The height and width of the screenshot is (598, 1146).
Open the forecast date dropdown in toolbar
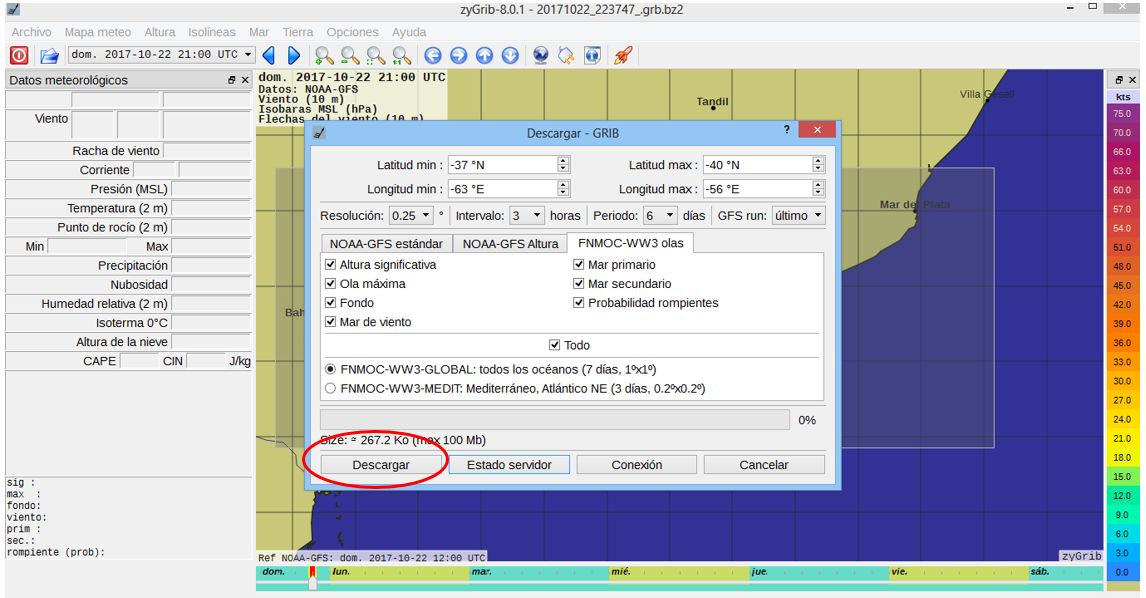[x=161, y=55]
